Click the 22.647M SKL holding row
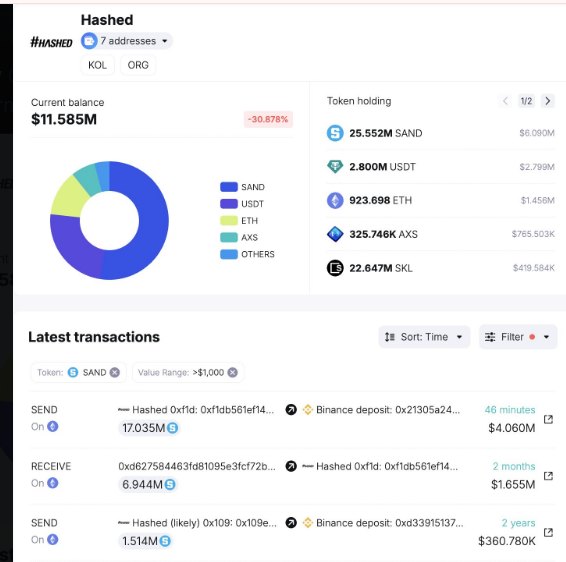Viewport: 566px width, 562px height. pos(440,268)
